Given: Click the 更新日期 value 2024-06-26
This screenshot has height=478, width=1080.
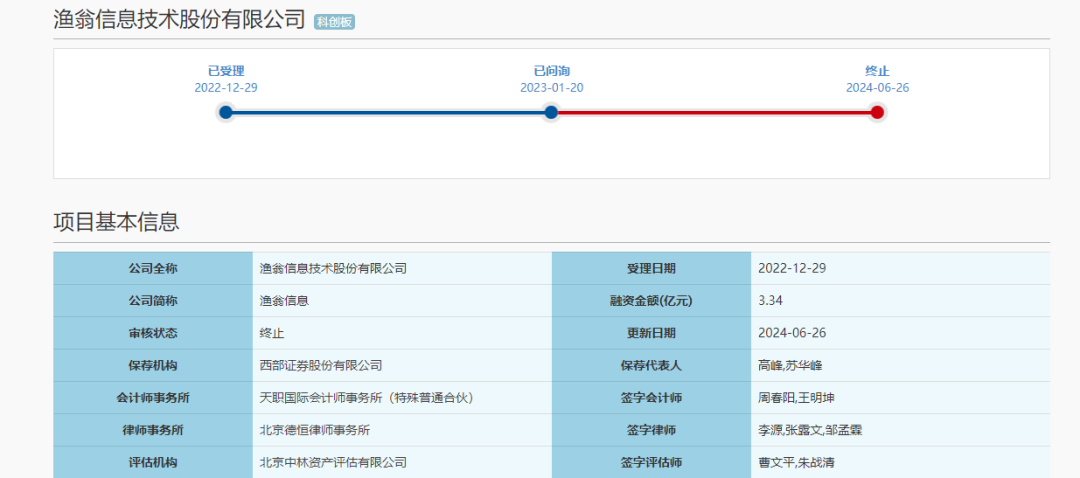Looking at the screenshot, I should tap(792, 333).
